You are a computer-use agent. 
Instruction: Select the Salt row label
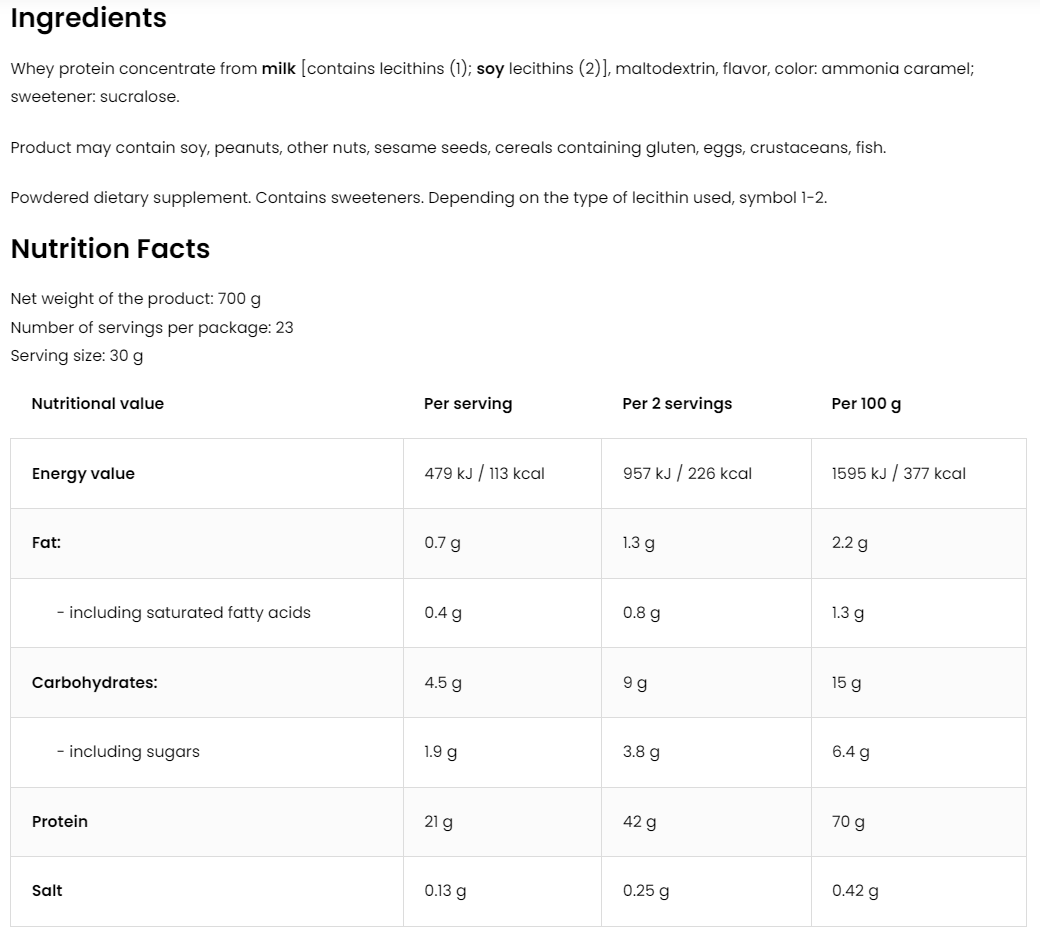click(x=47, y=891)
